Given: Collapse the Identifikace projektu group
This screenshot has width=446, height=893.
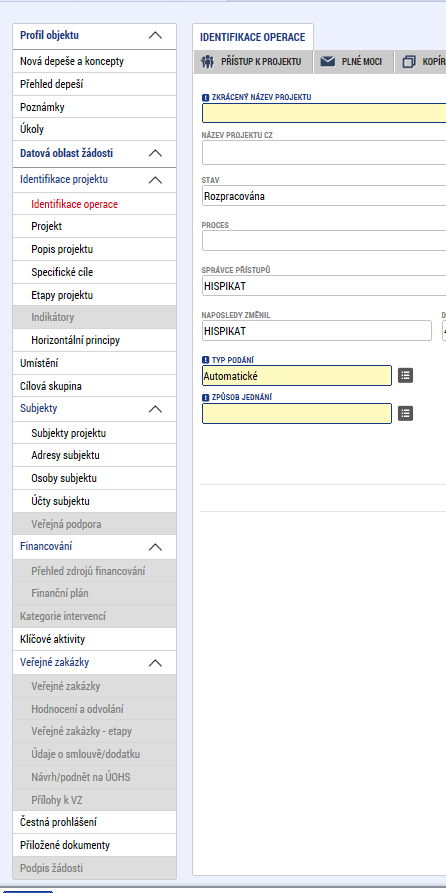Looking at the screenshot, I should tap(155, 180).
